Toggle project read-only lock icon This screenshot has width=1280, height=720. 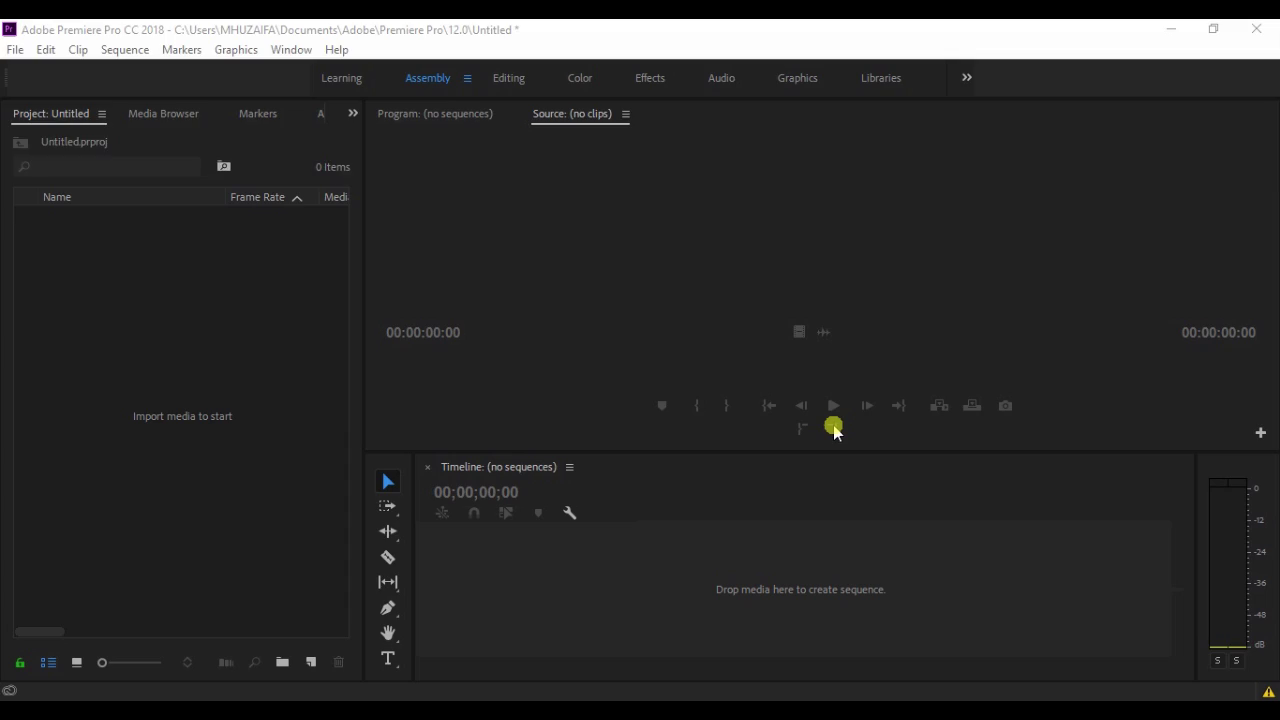click(20, 662)
